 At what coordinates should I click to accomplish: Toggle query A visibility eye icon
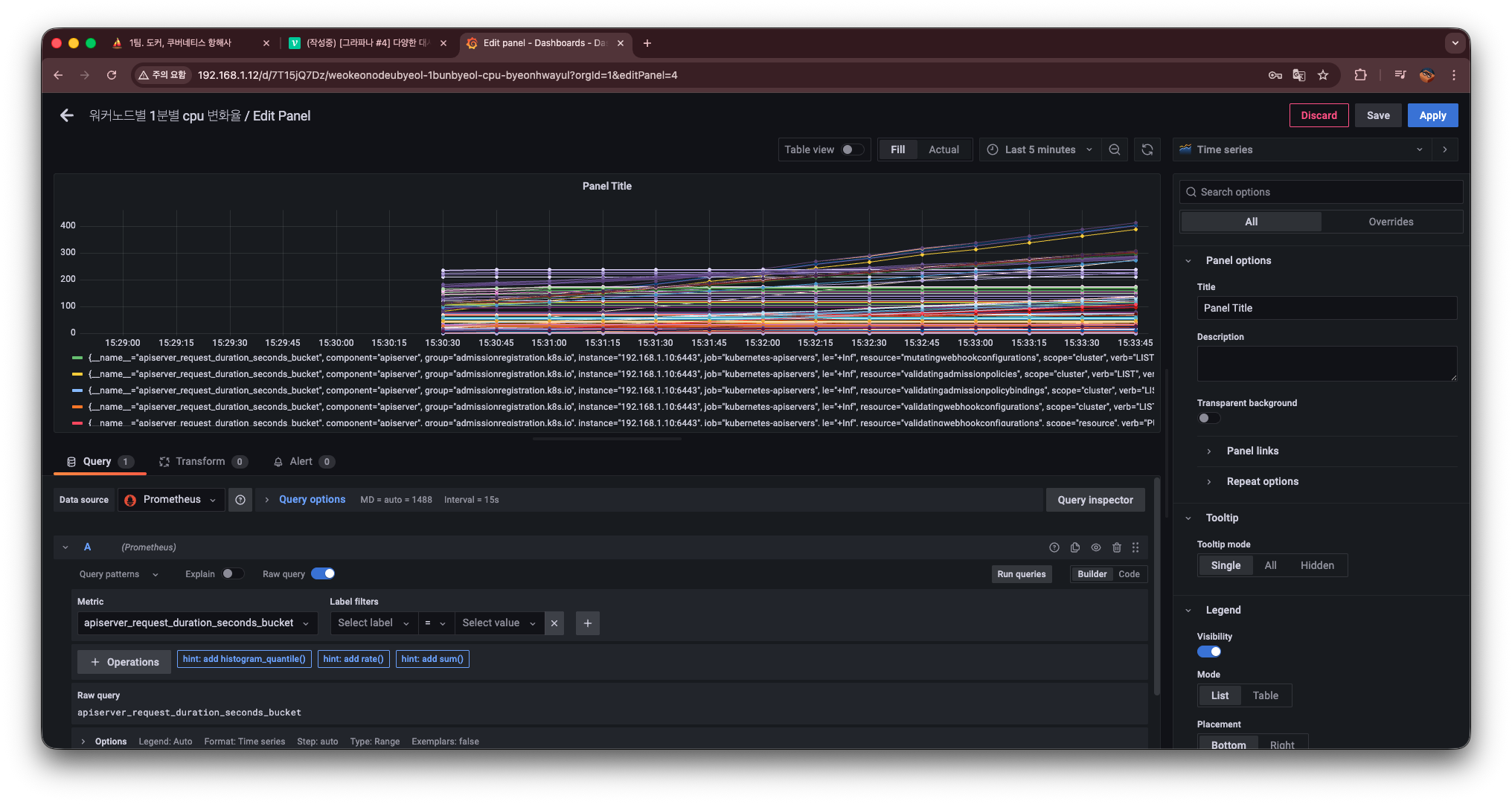(1095, 547)
